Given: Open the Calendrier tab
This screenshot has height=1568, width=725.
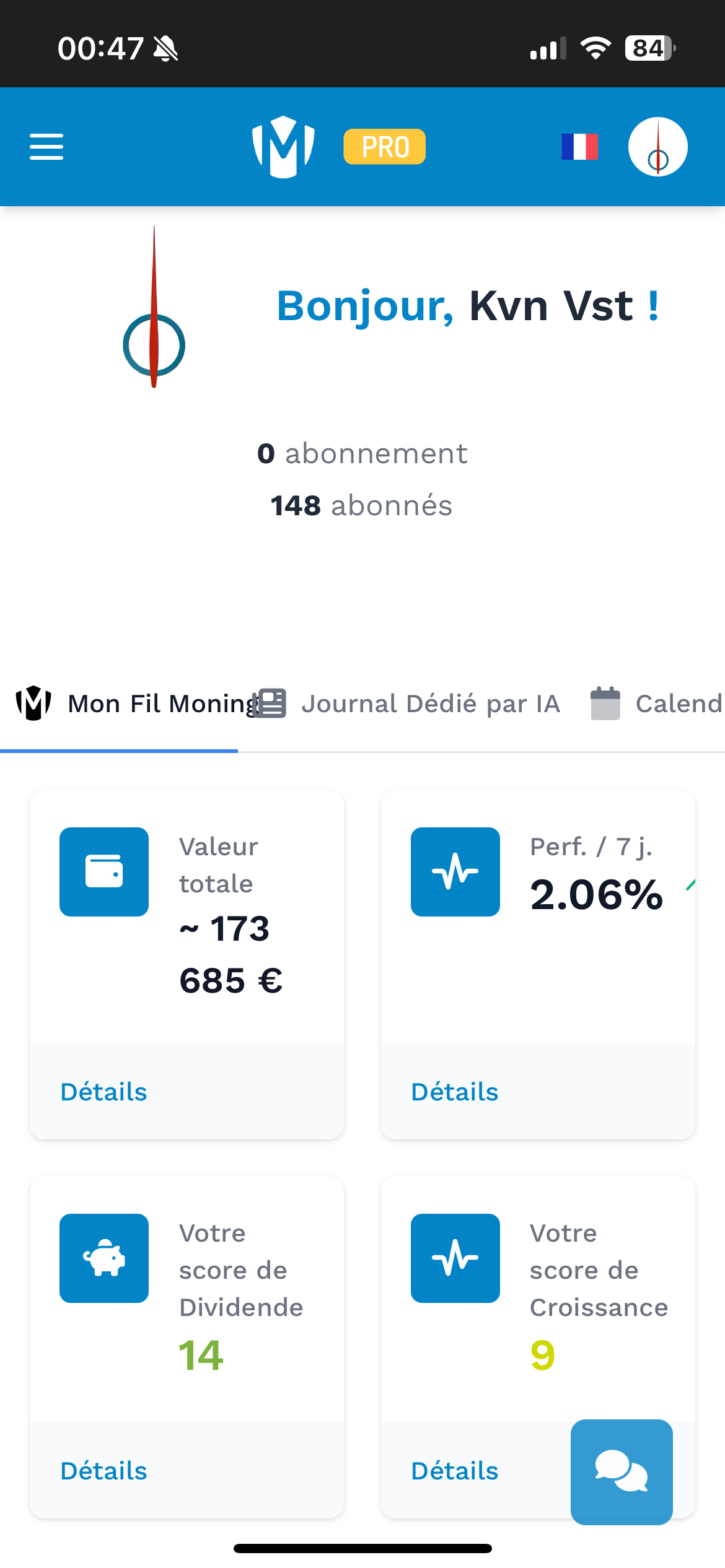Looking at the screenshot, I should tap(657, 704).
